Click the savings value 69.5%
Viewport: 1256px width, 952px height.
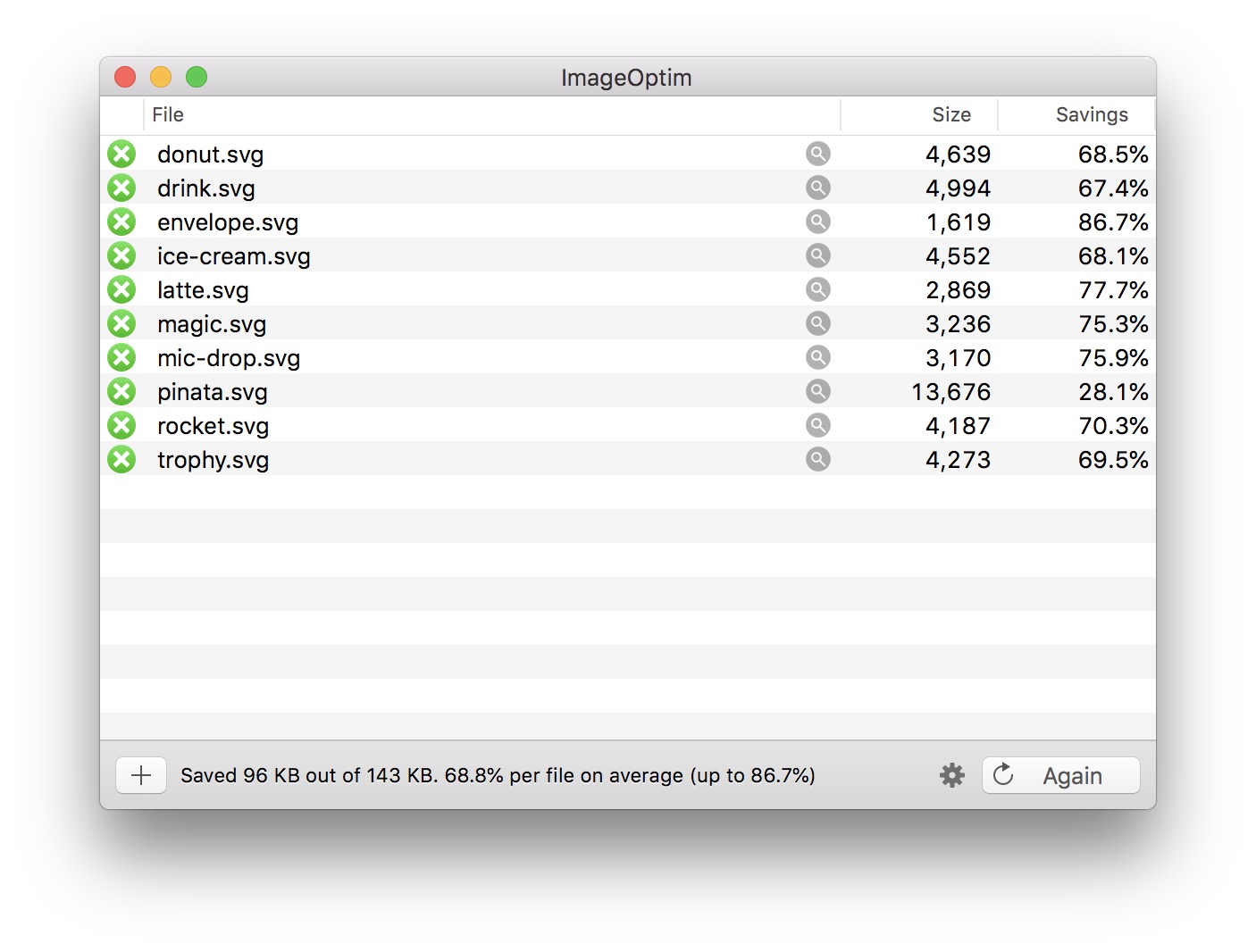pos(1113,460)
